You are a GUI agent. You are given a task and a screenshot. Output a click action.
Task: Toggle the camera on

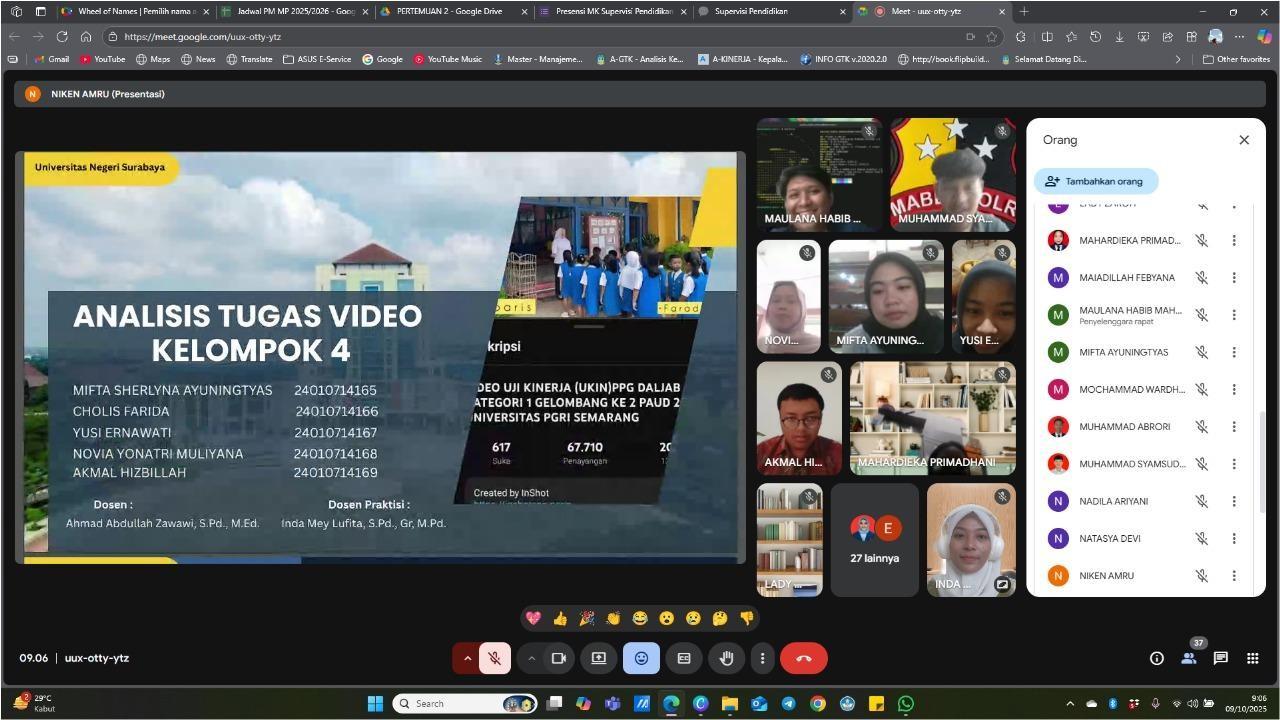(559, 658)
